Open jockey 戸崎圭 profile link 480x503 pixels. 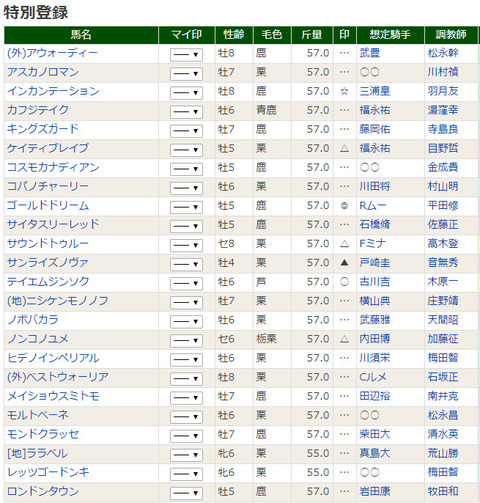click(375, 262)
